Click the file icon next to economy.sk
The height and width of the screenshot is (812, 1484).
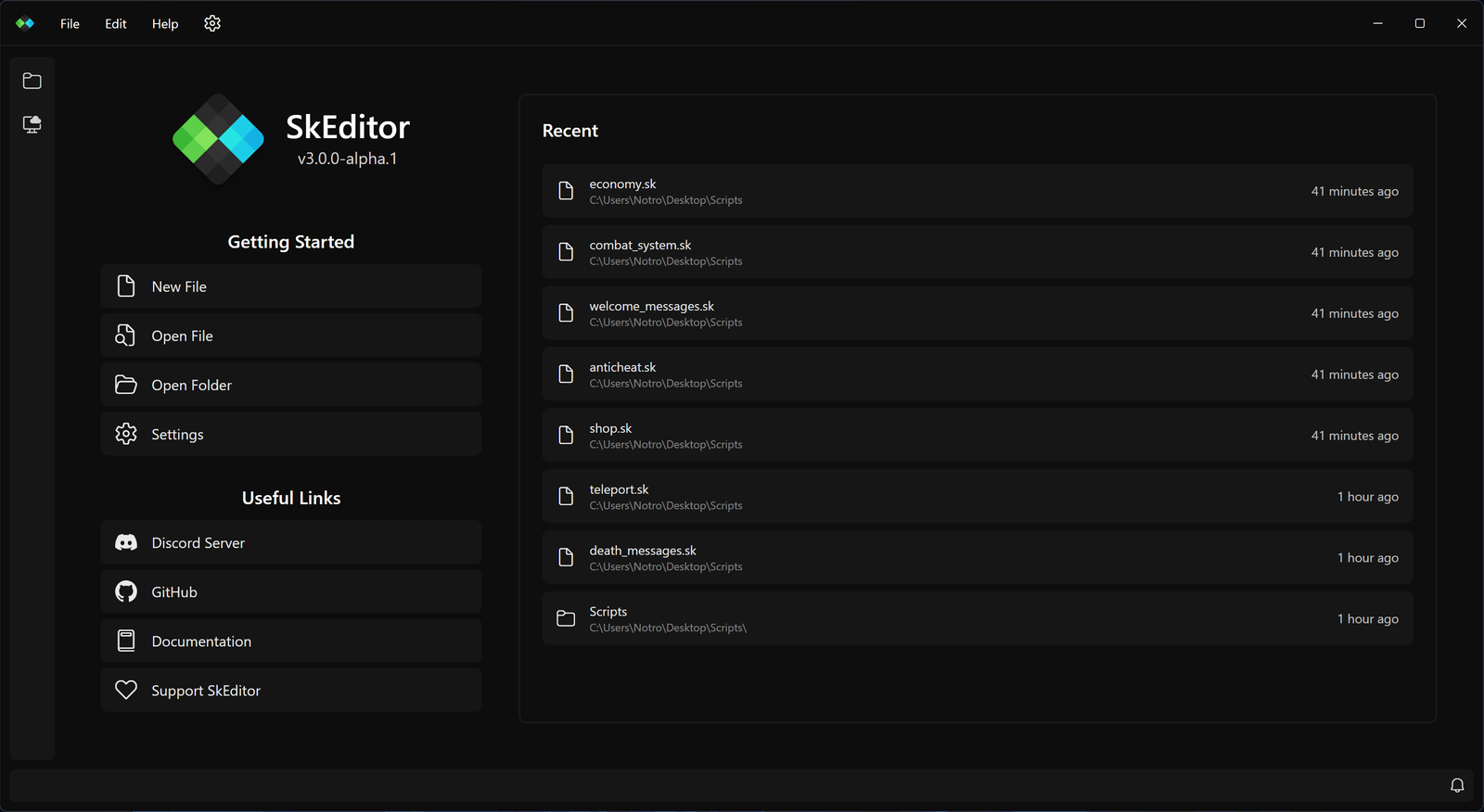(x=566, y=191)
